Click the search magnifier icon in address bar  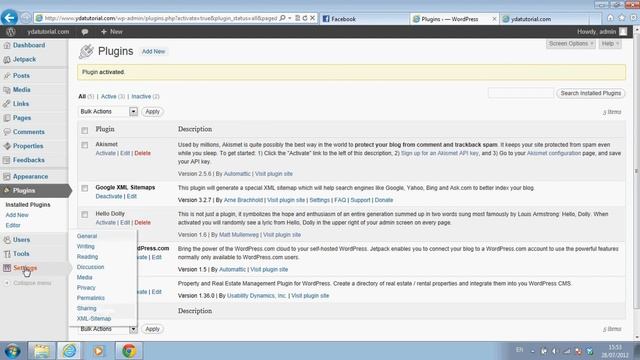tap(282, 18)
